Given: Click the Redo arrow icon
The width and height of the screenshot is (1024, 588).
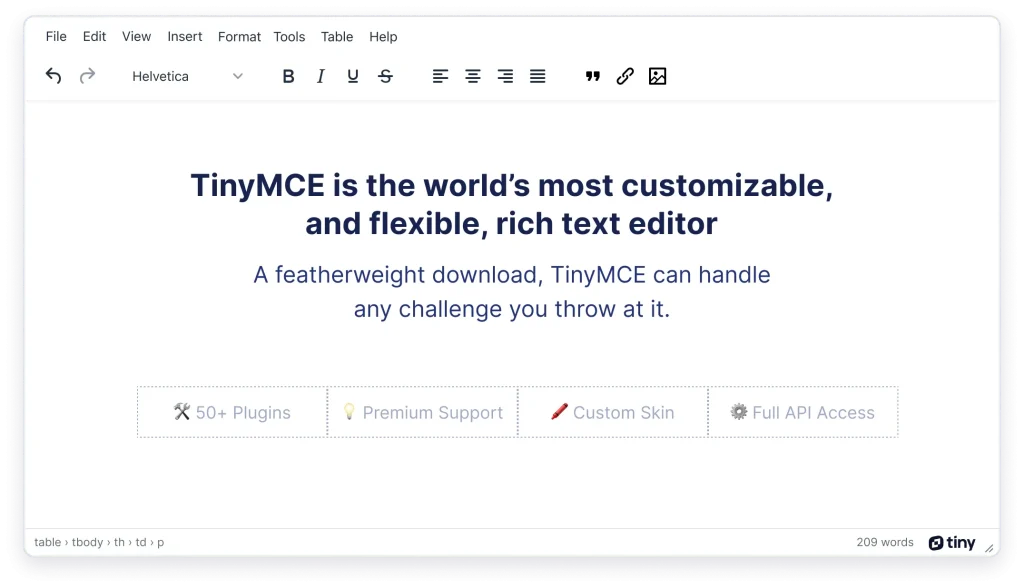Looking at the screenshot, I should (86, 75).
